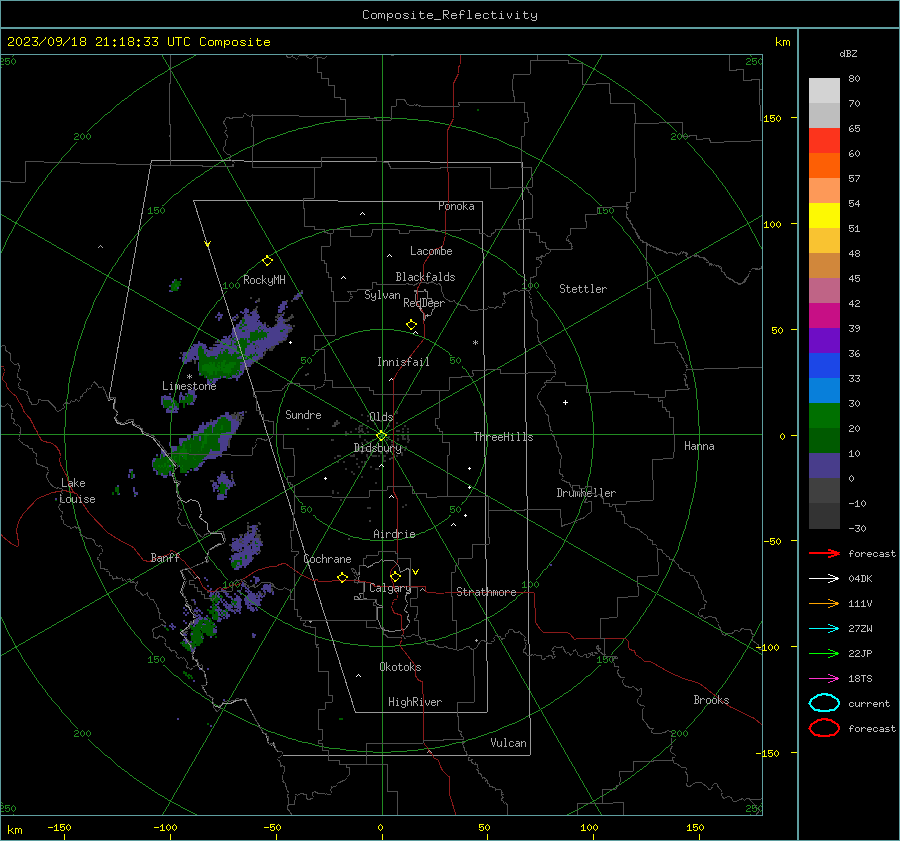Image resolution: width=900 pixels, height=841 pixels.
Task: Click the yellow diamond marker above Calgary
Action: pyautogui.click(x=395, y=576)
